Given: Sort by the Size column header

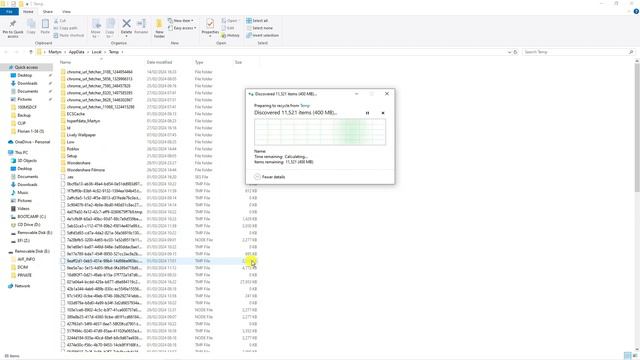Looking at the screenshot, I should (x=238, y=62).
